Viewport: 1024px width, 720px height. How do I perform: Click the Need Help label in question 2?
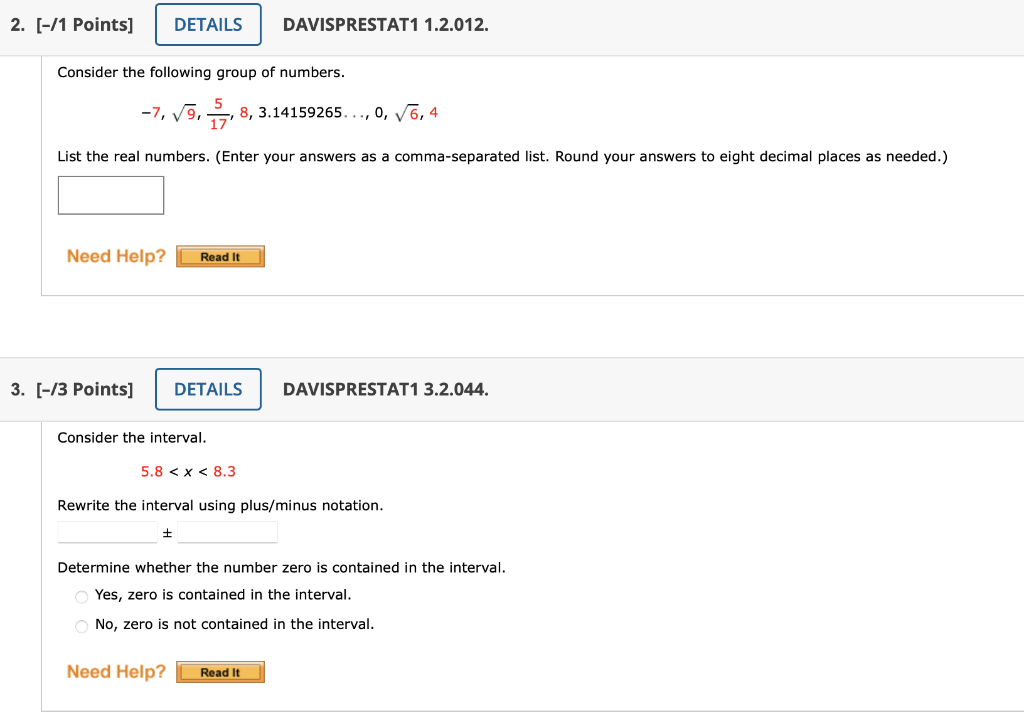click(115, 256)
